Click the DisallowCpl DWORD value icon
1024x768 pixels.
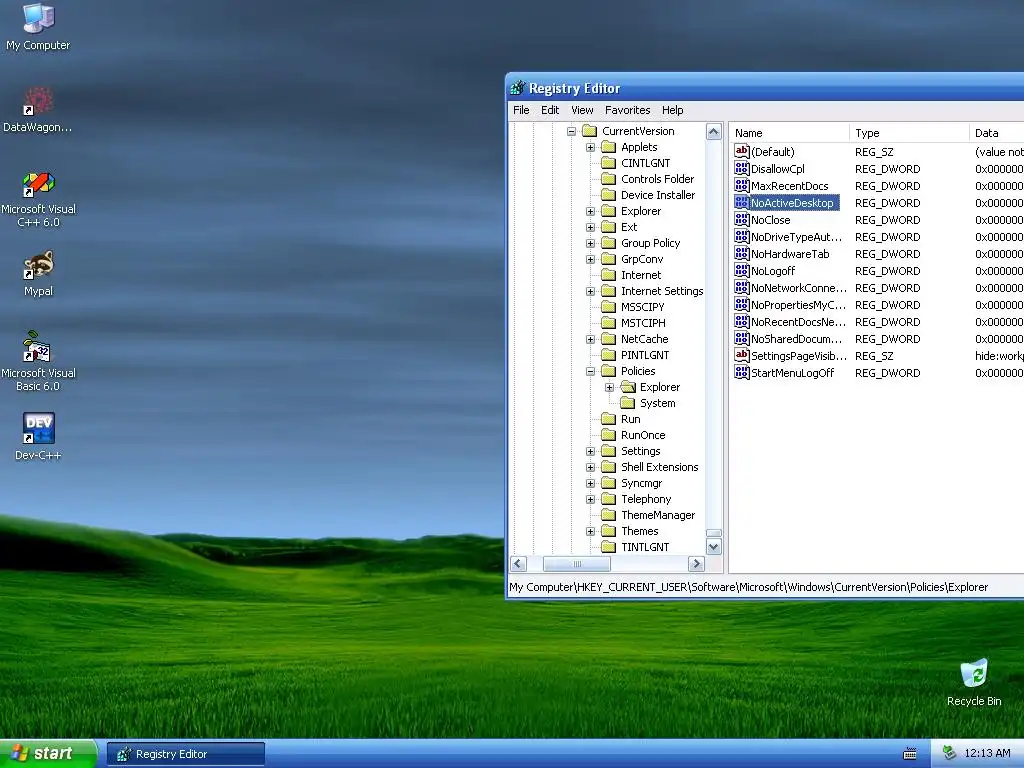click(741, 168)
